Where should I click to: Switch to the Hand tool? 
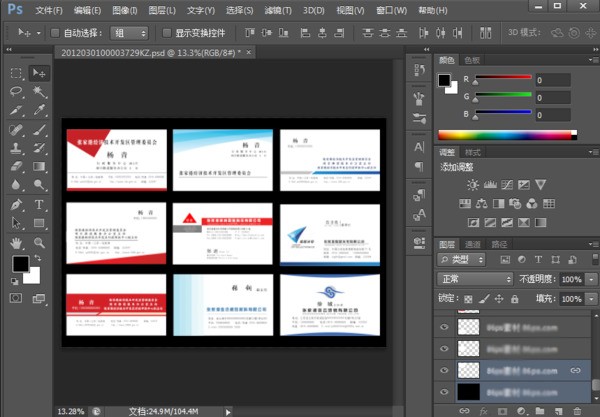(x=17, y=242)
